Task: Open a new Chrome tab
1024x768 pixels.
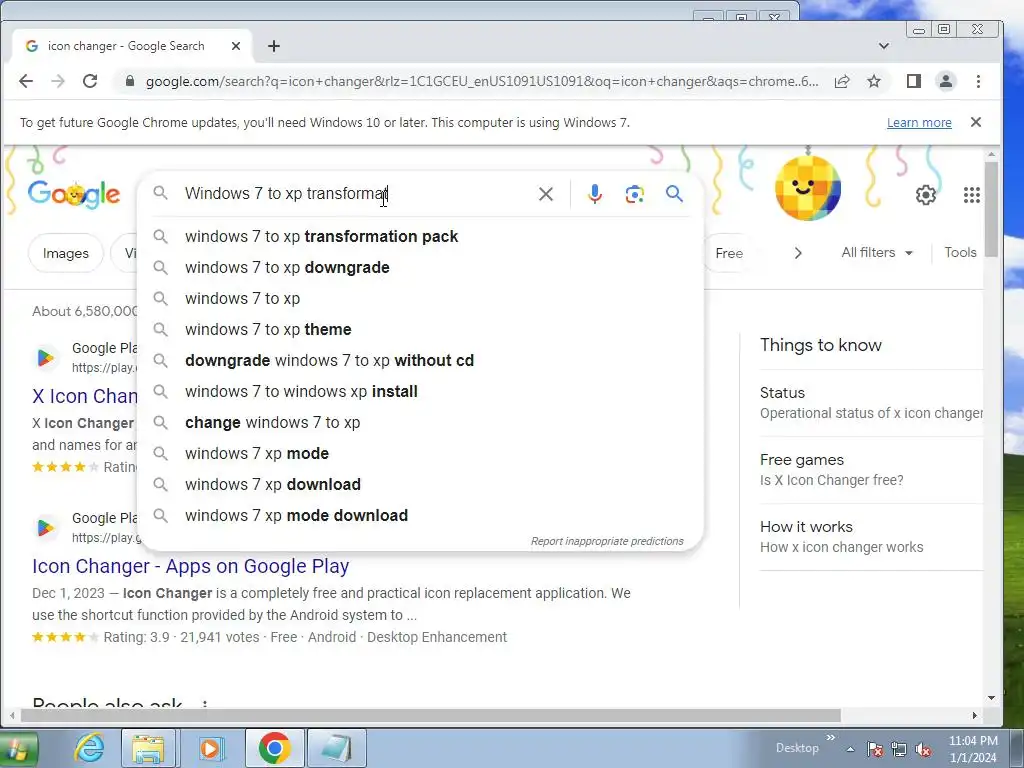Action: [274, 46]
